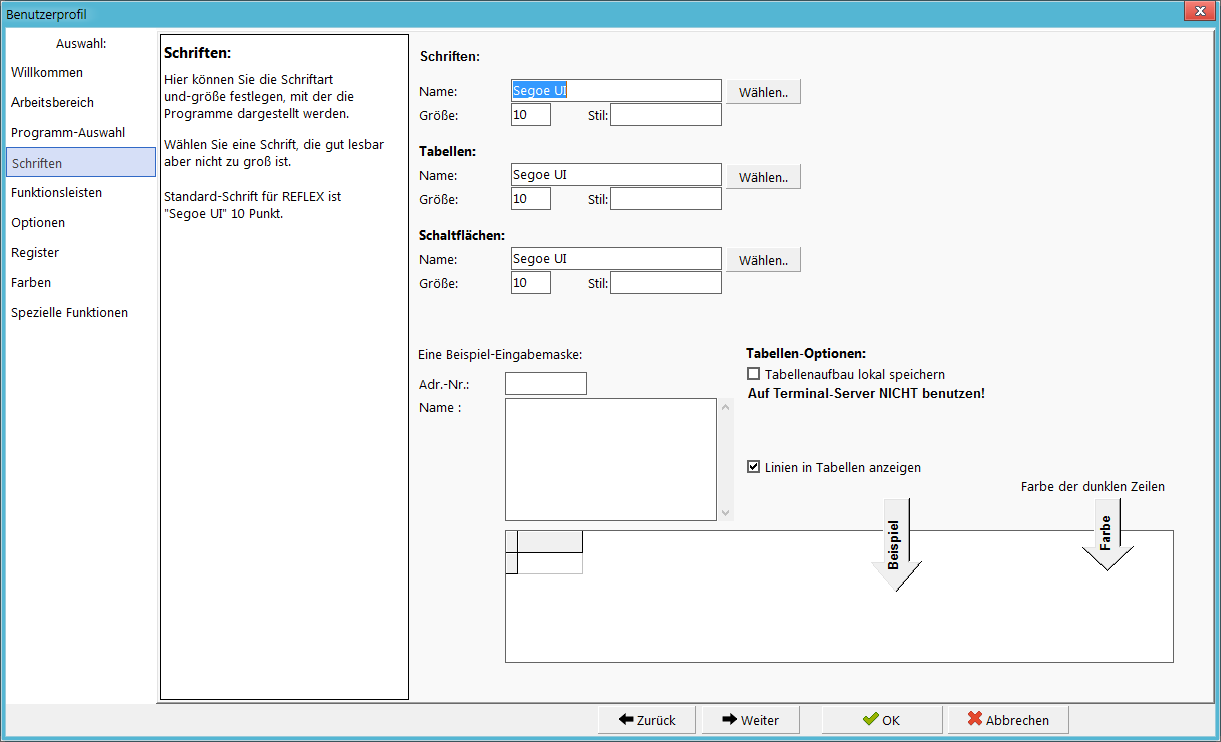Image resolution: width=1221 pixels, height=742 pixels.
Task: Toggle Linien in Tabellen anzeigen
Action: [754, 467]
